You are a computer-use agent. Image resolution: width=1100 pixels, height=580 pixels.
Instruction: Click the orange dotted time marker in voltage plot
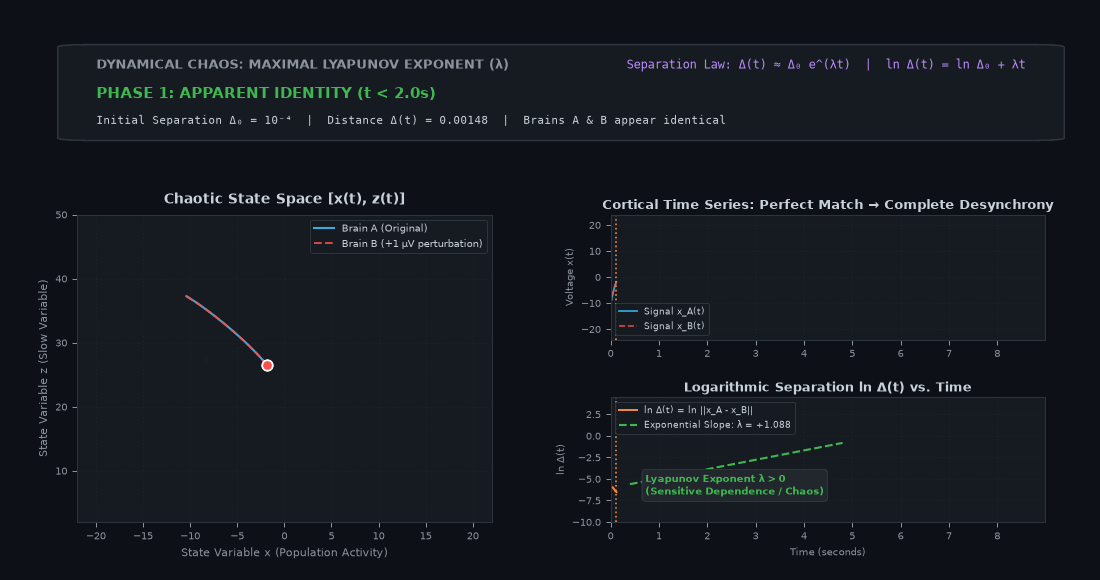pyautogui.click(x=616, y=278)
